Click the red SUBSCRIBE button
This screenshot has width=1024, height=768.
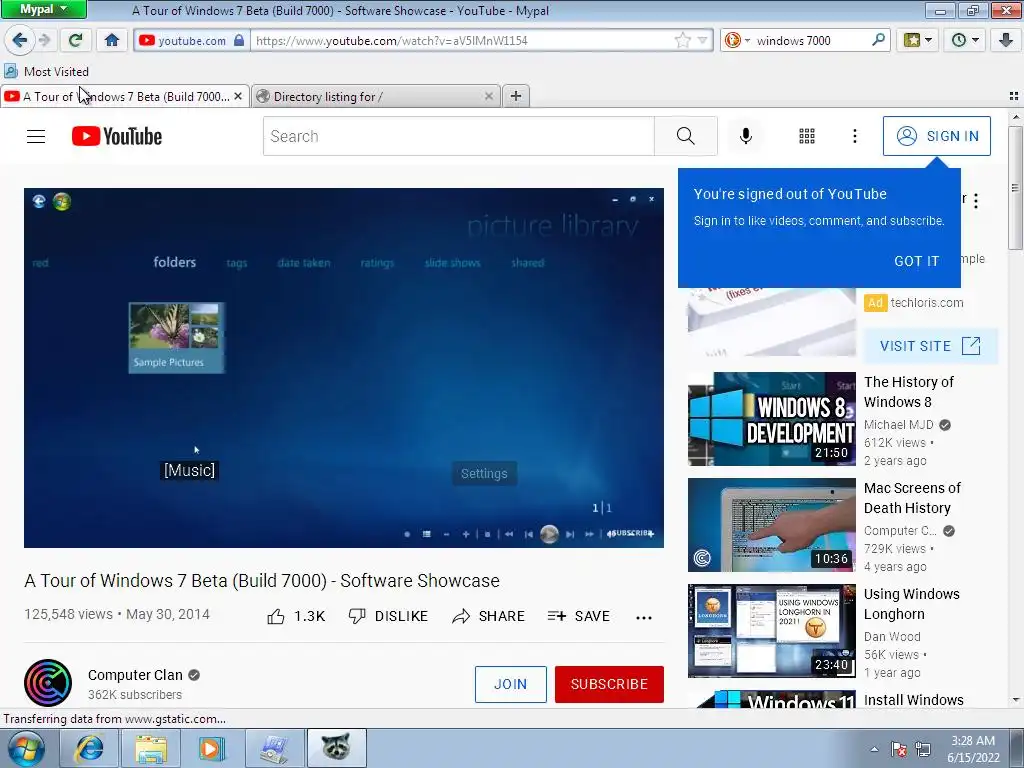(609, 684)
